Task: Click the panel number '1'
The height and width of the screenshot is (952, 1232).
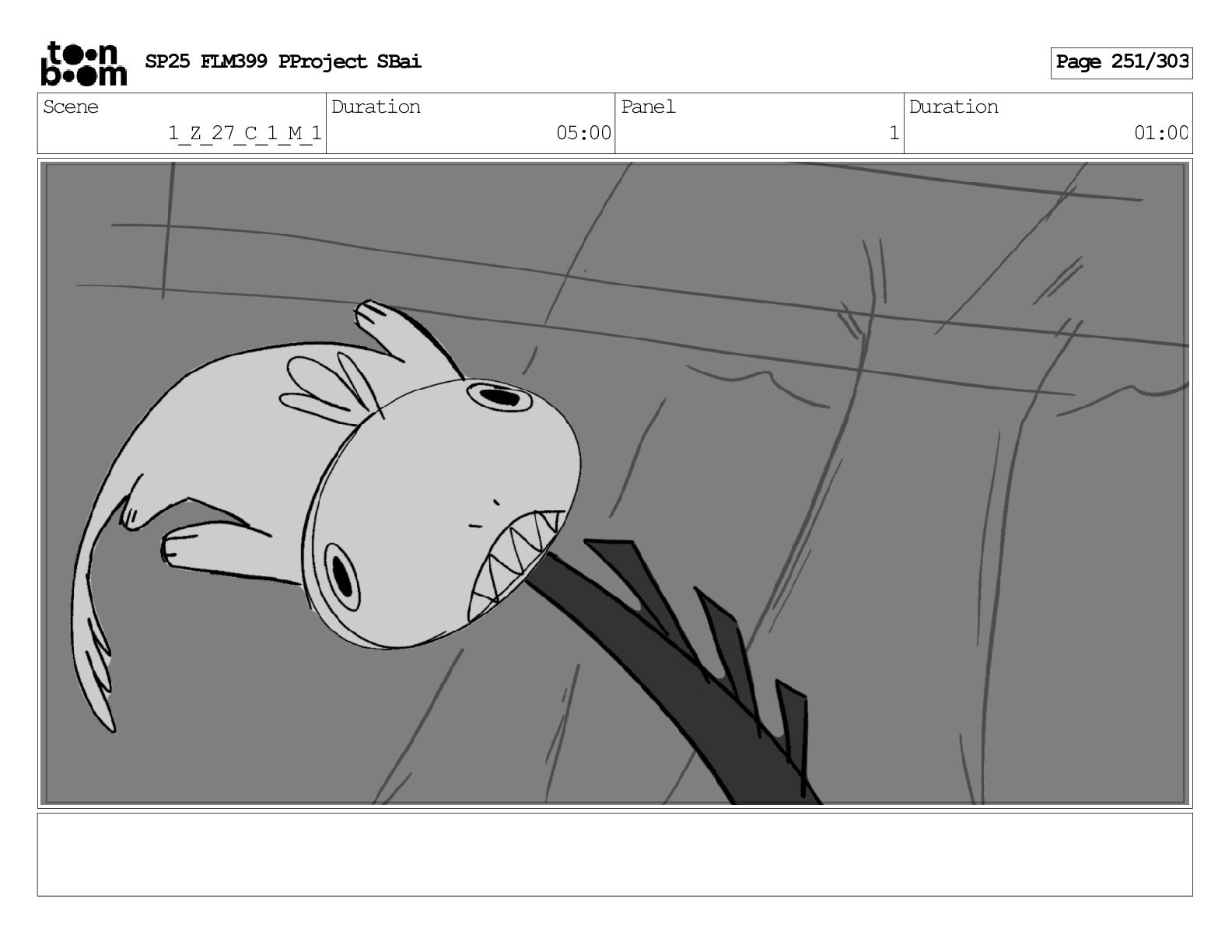Action: 894,133
